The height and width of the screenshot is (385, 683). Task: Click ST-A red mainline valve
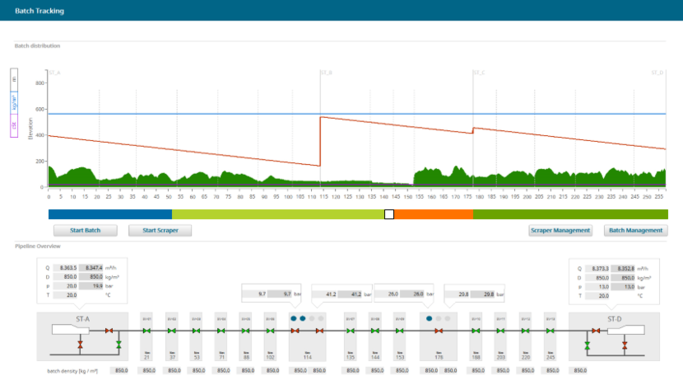click(109, 331)
